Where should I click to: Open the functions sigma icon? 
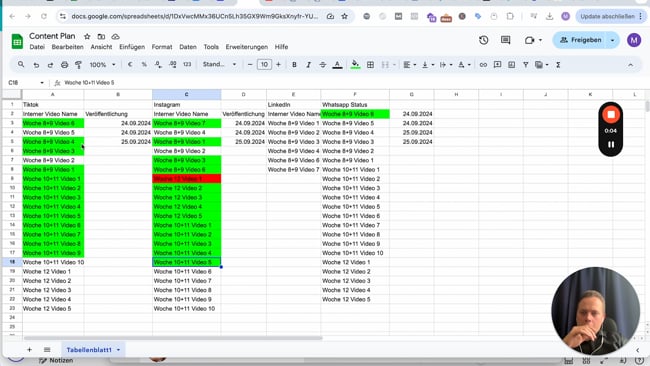coord(558,65)
